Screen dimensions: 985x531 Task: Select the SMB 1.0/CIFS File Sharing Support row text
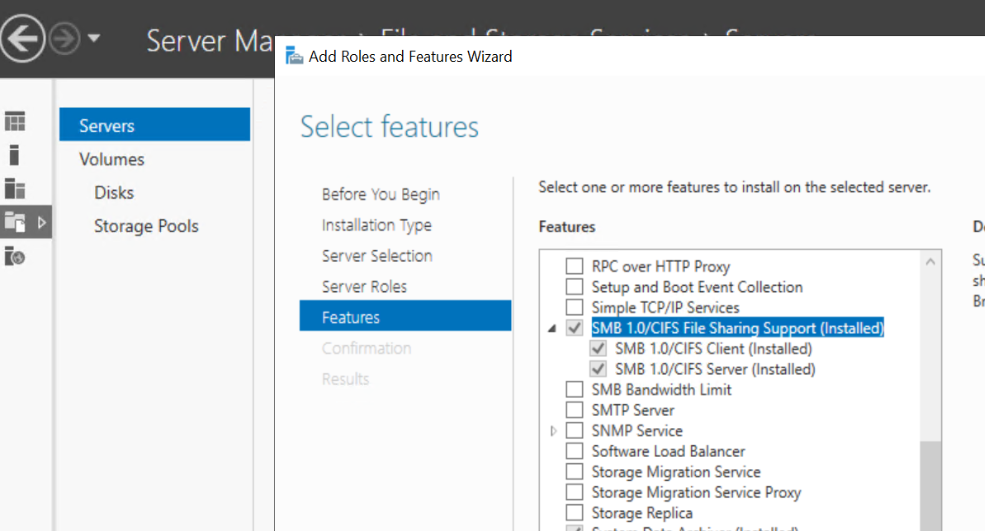[x=737, y=327]
